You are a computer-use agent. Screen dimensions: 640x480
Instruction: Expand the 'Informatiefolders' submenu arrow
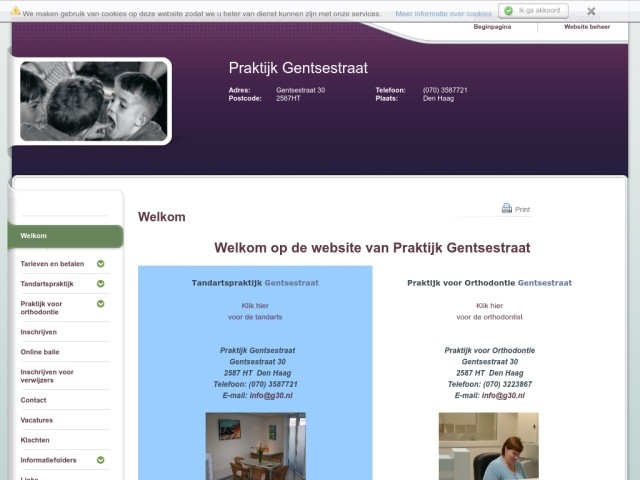pos(100,460)
